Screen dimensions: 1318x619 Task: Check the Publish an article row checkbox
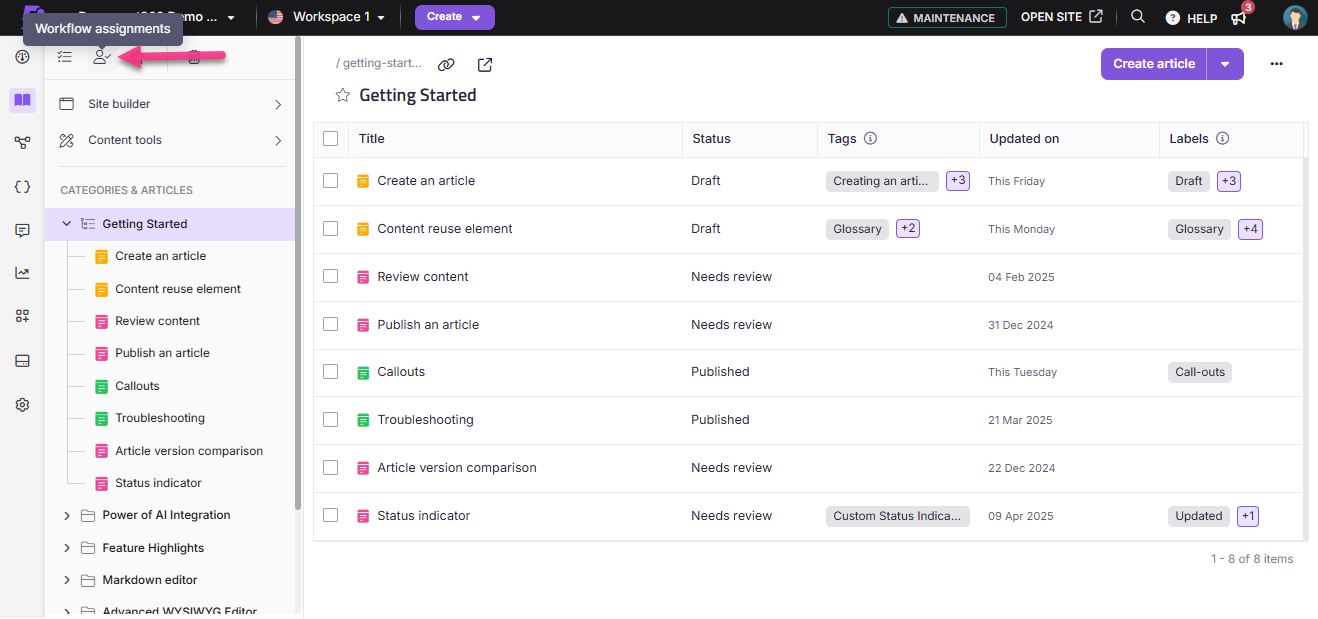pyautogui.click(x=331, y=324)
